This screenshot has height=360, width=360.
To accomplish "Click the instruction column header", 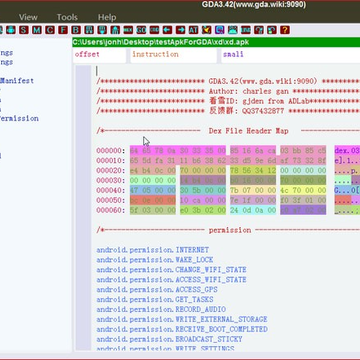I will (173, 55).
